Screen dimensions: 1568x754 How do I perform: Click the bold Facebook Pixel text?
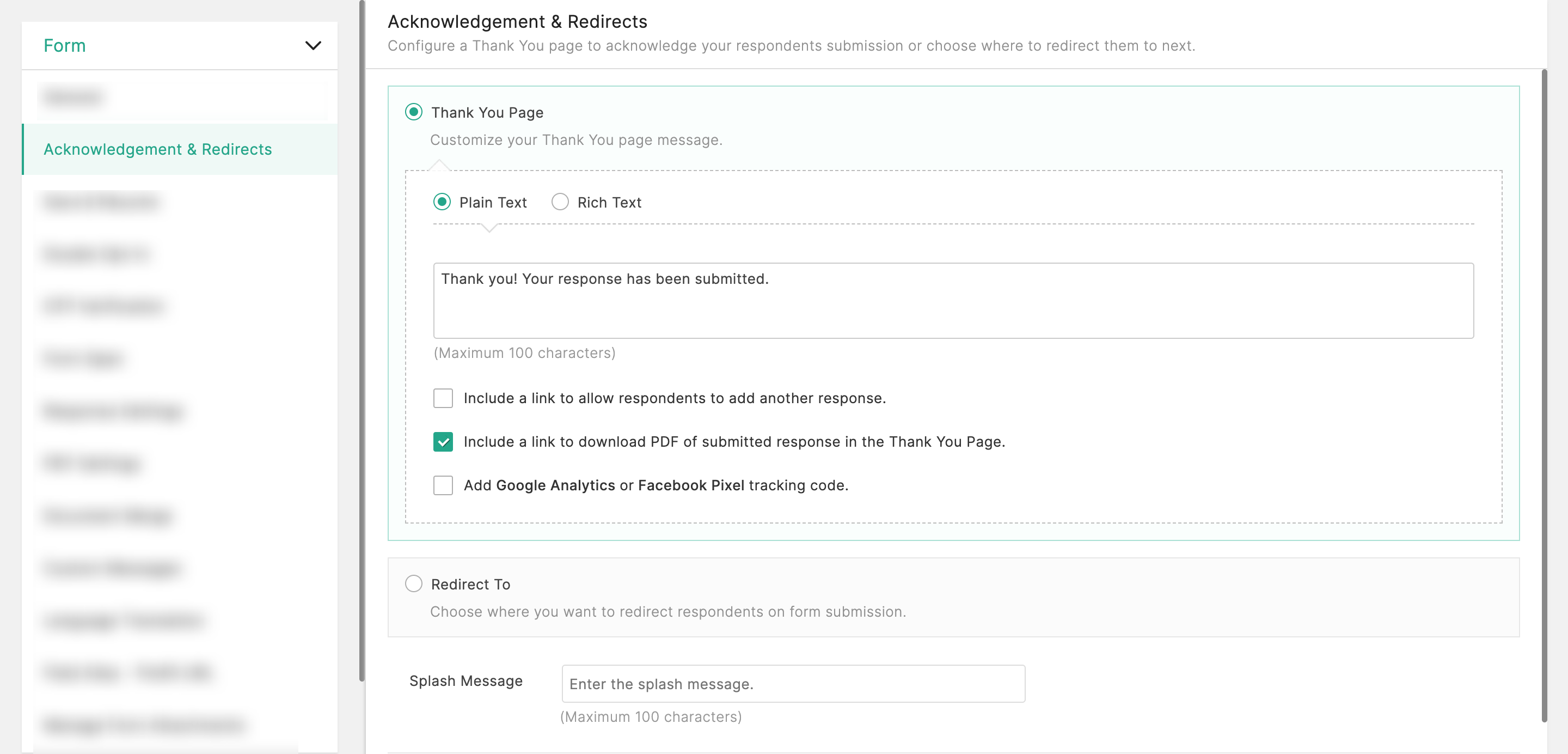pos(691,485)
